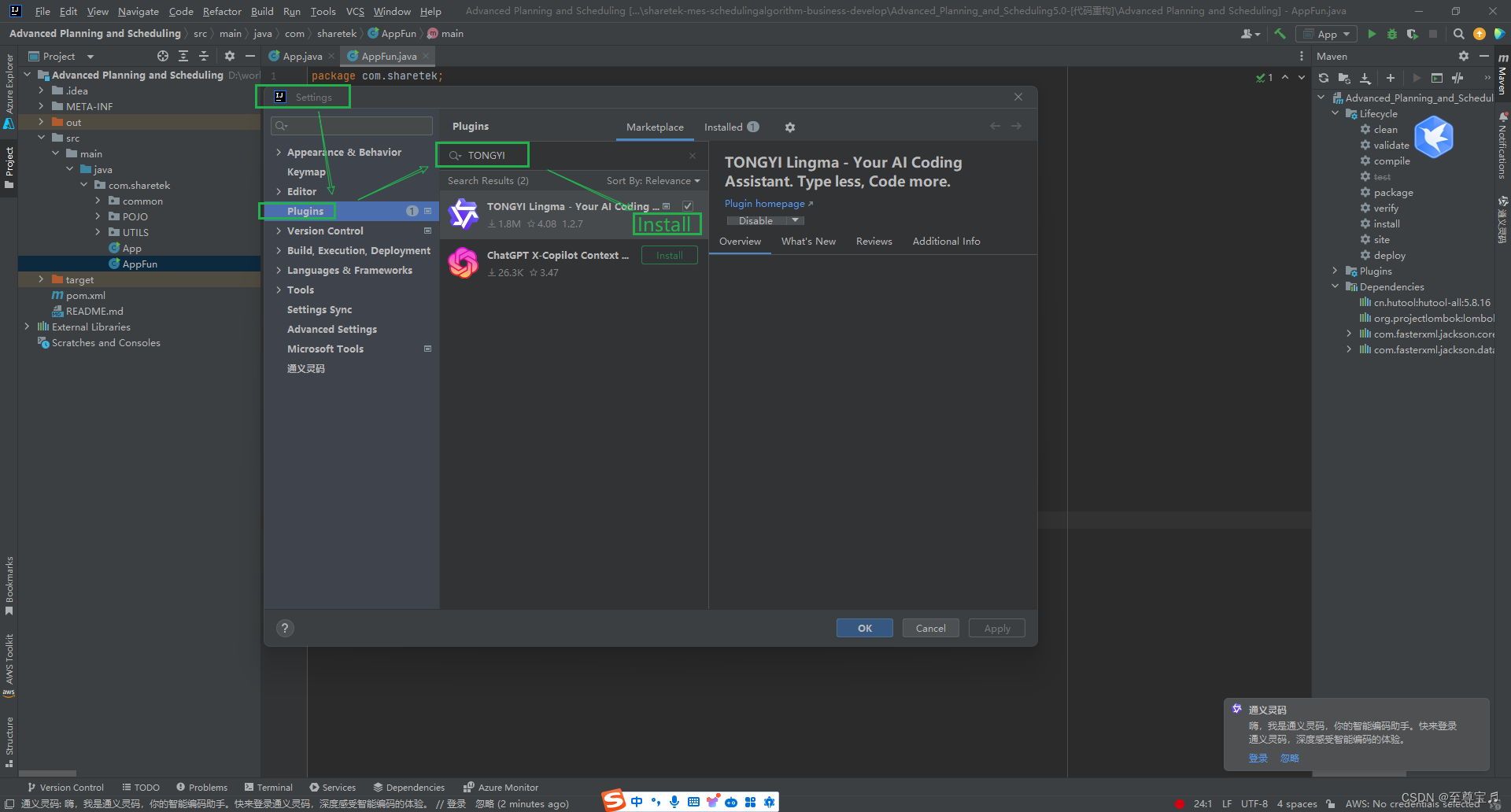Toggle the AWS Toolkit tool window stripe
Viewport: 1511px width, 812px height.
(9, 665)
